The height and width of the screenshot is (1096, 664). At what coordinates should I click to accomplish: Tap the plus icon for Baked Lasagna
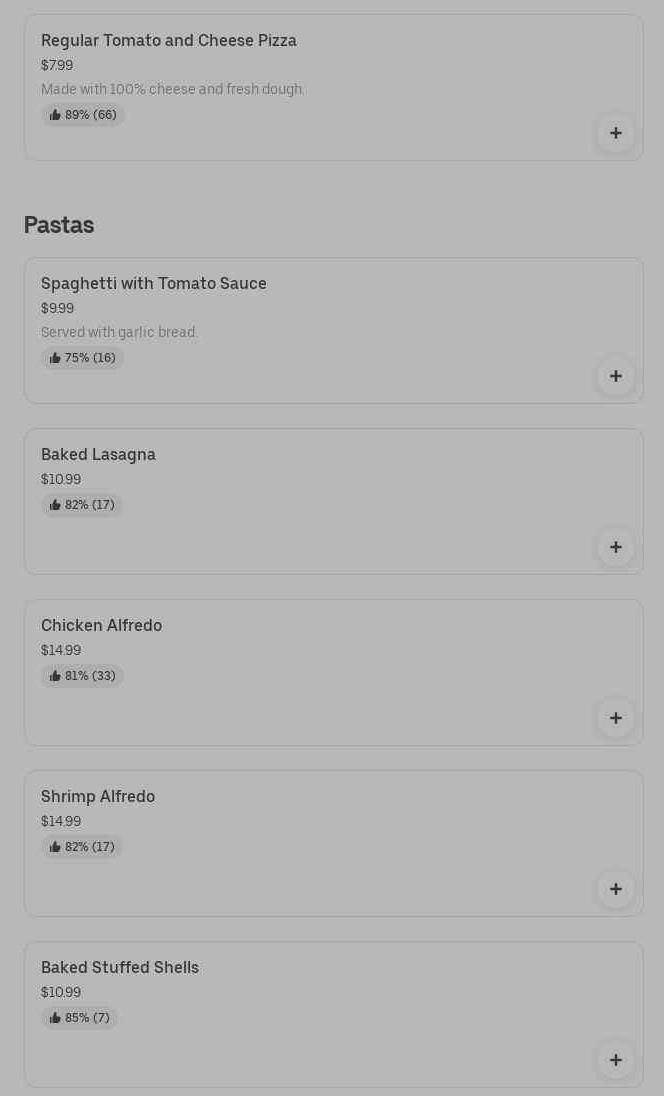pos(616,547)
